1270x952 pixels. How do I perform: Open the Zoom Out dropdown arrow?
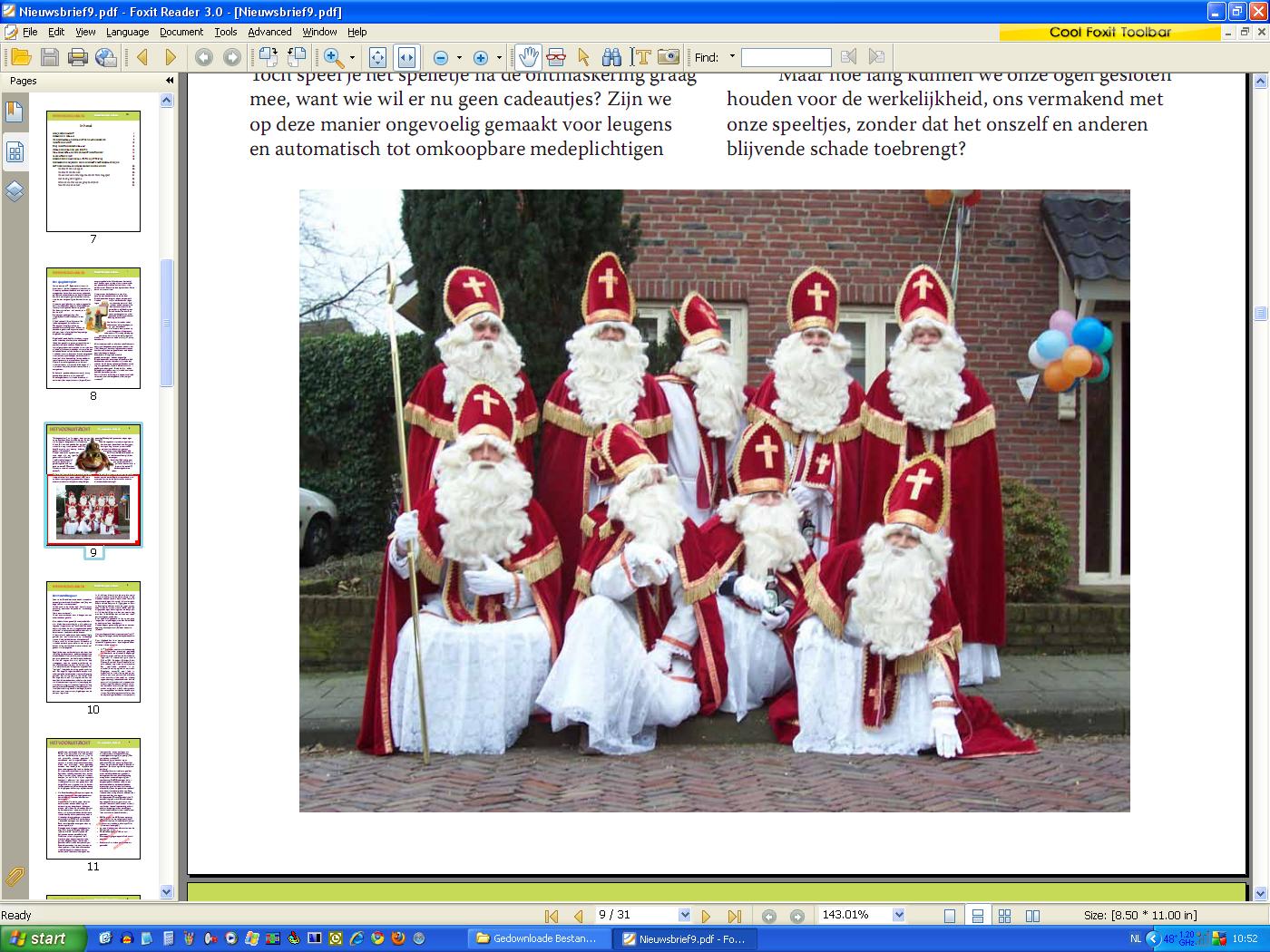[x=459, y=58]
